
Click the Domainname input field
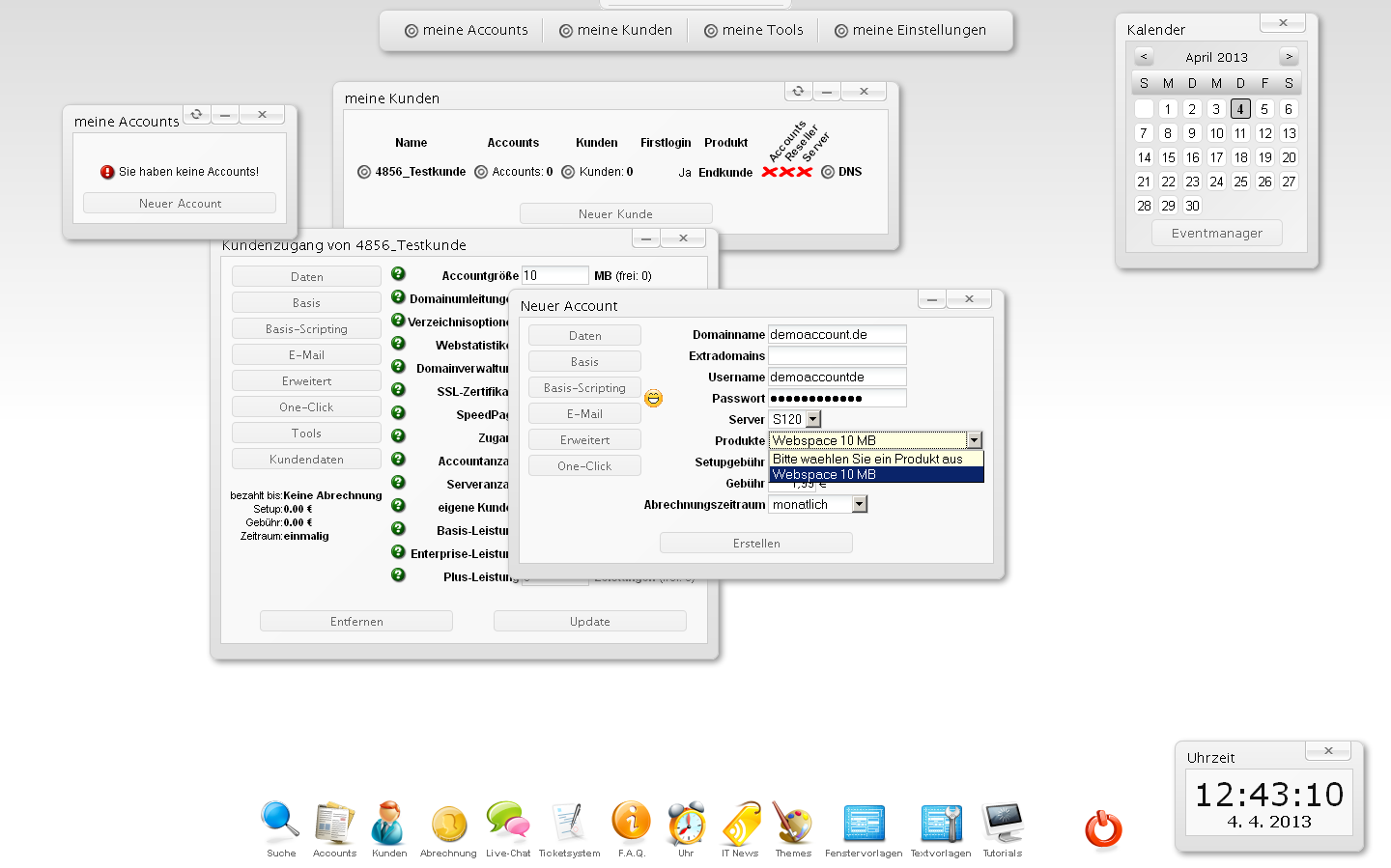click(x=837, y=334)
